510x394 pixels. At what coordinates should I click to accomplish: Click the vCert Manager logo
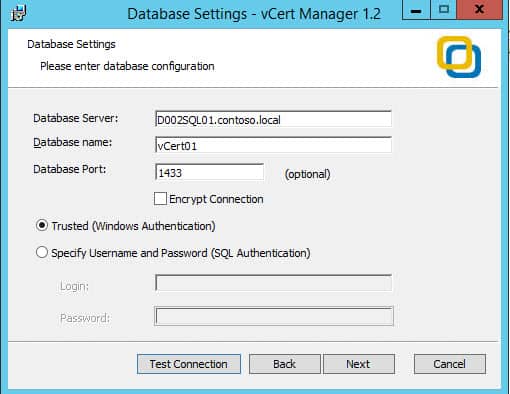click(459, 57)
